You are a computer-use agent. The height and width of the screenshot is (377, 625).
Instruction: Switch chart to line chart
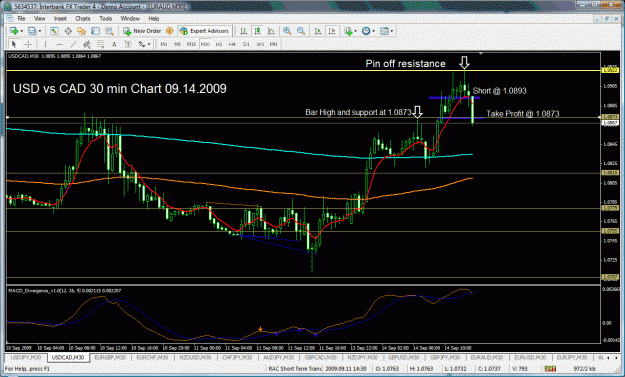point(271,31)
